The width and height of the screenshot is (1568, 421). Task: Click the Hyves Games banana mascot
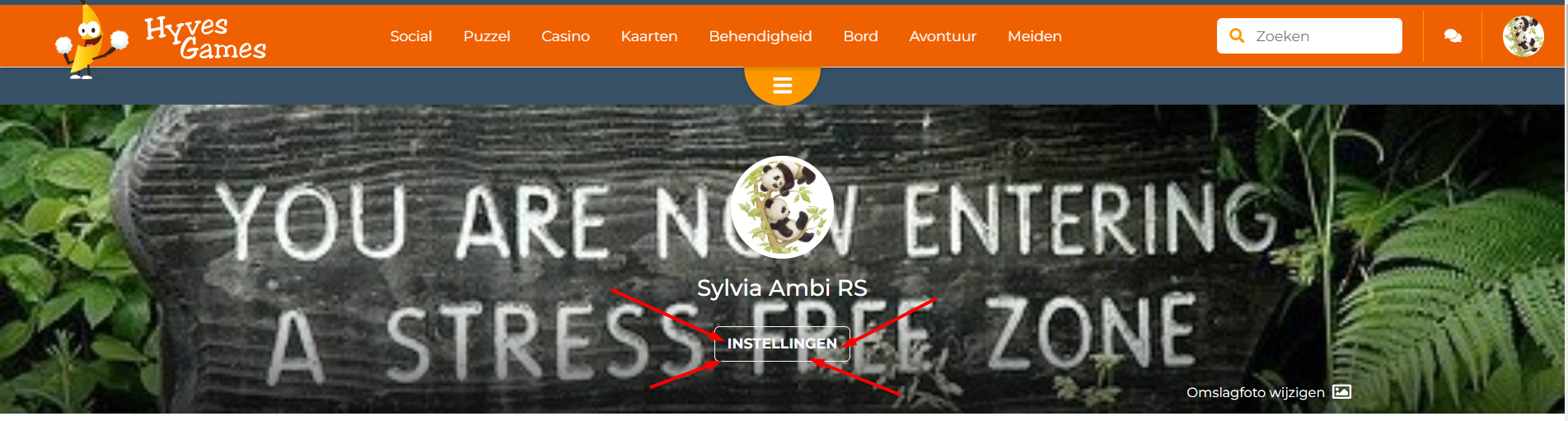point(87,41)
